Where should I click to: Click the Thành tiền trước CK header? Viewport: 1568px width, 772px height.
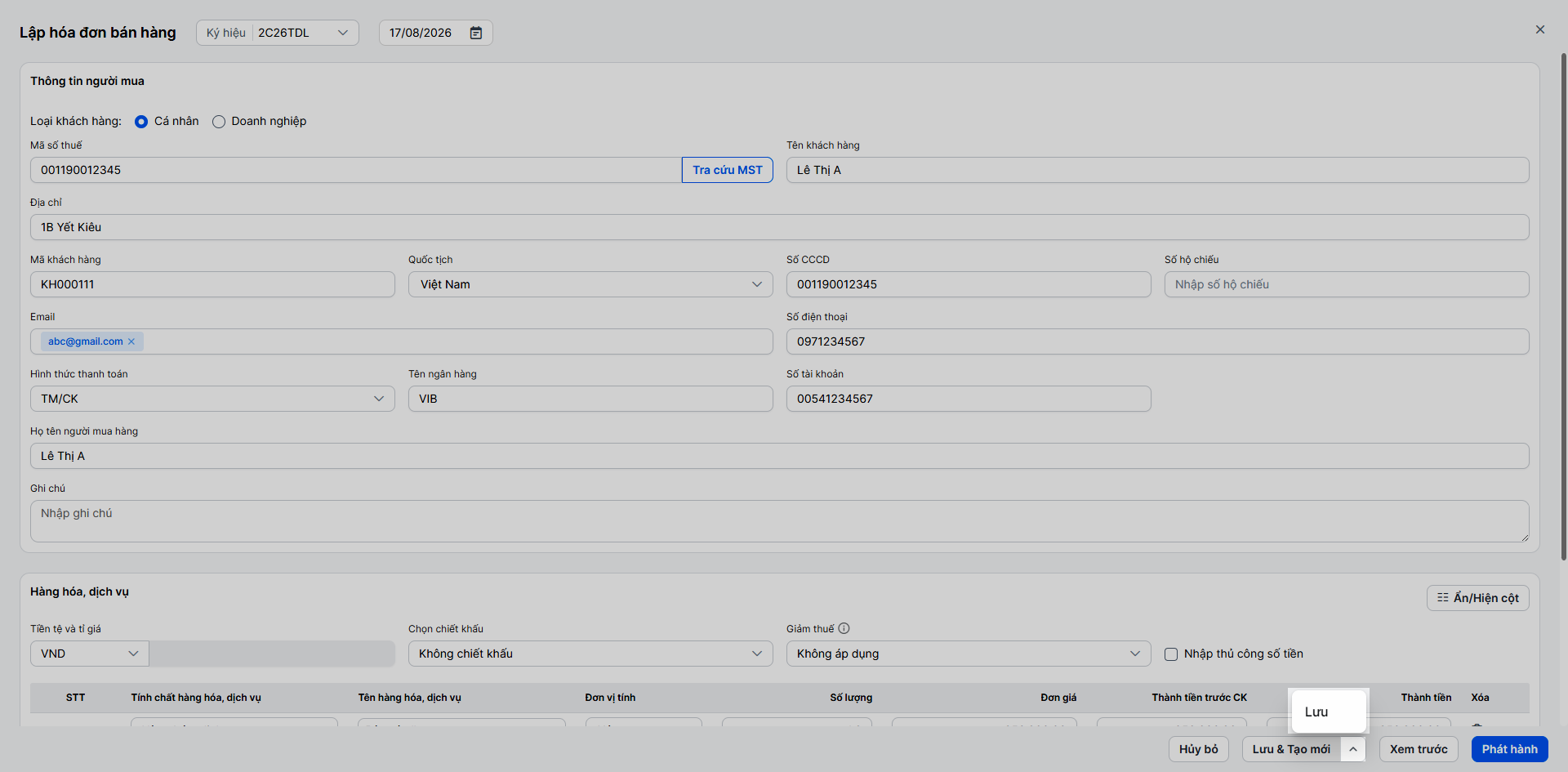click(x=1199, y=698)
